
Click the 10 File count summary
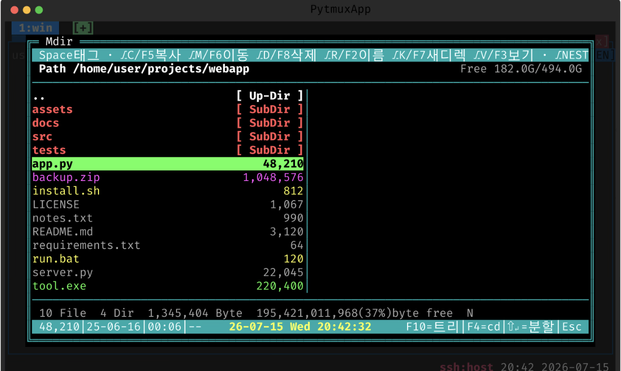tap(63, 313)
